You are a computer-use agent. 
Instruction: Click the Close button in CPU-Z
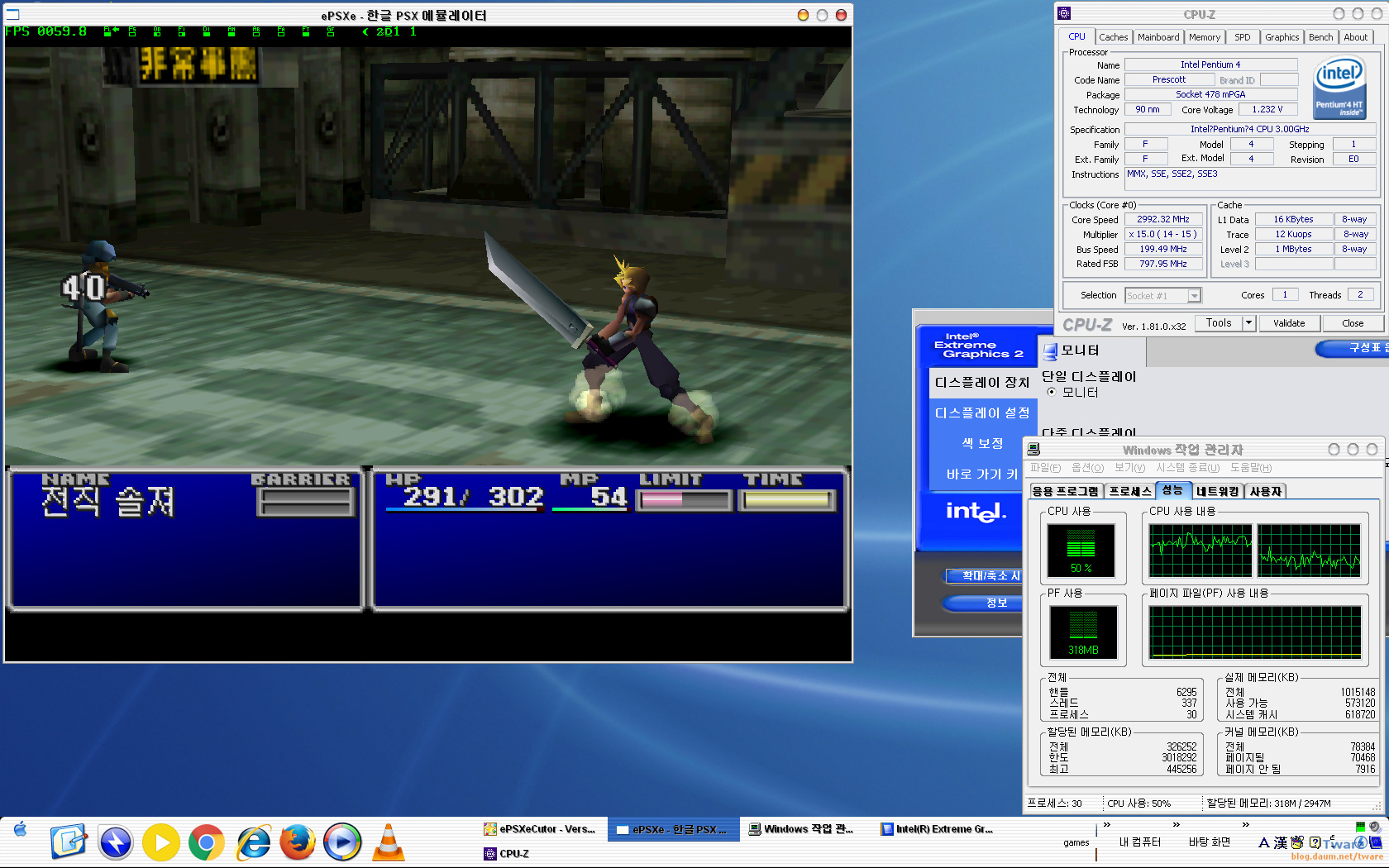point(1353,323)
